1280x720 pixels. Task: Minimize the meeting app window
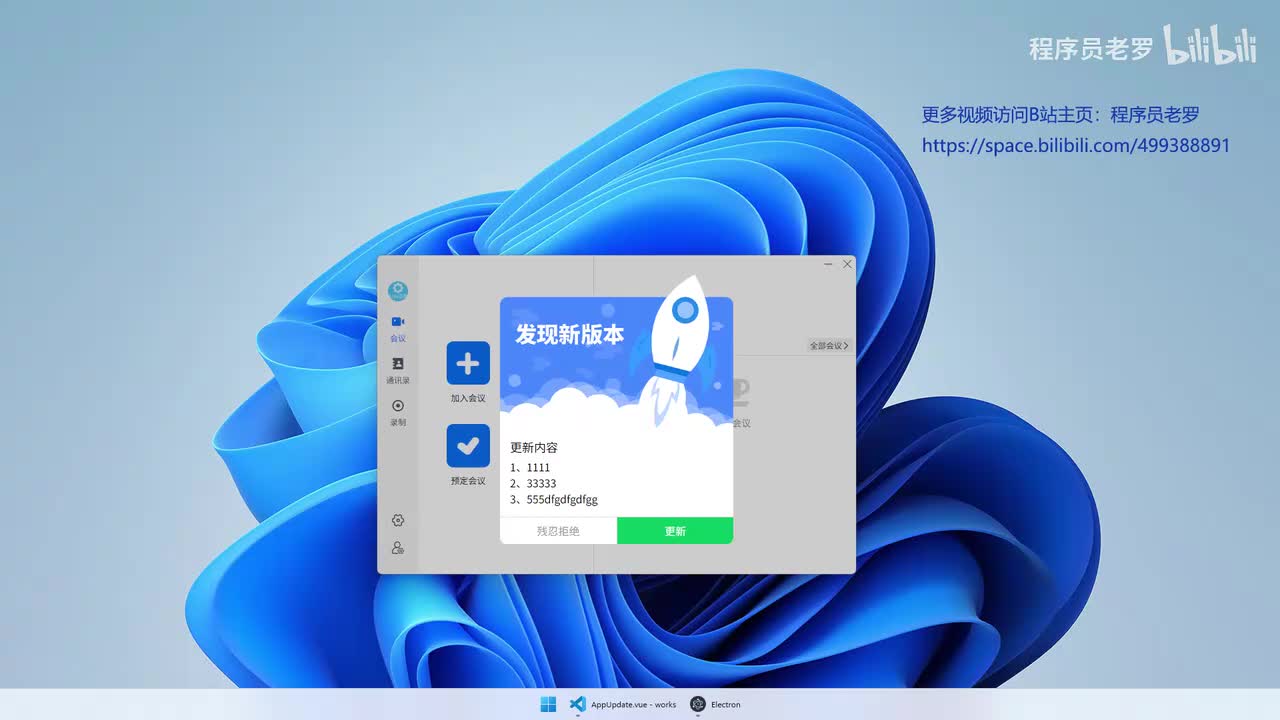(829, 264)
